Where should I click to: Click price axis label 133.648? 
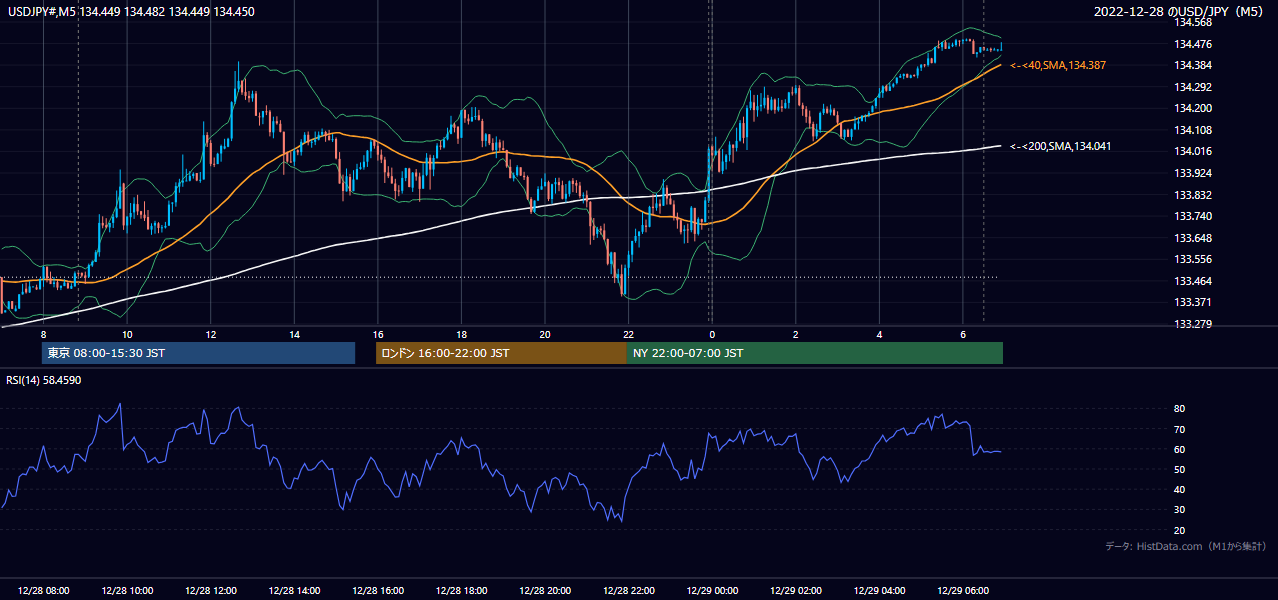pos(1194,238)
